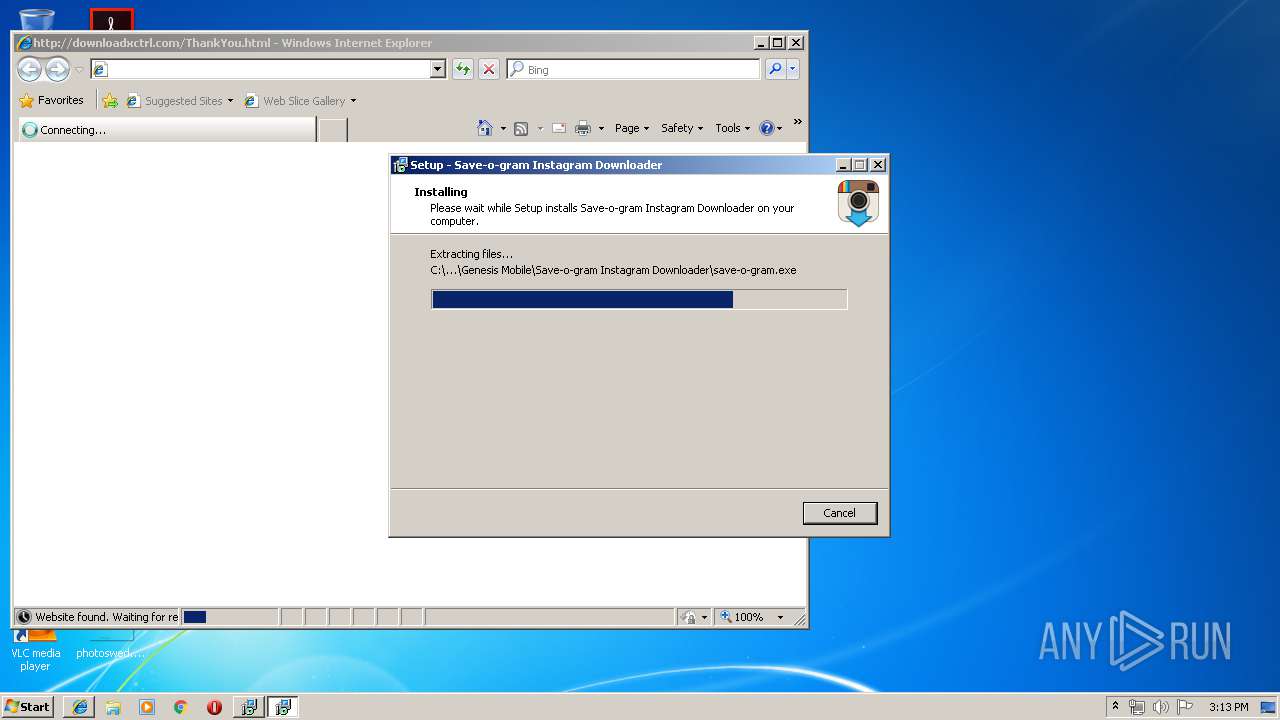The image size is (1280, 720).
Task: Select the Connecting... browser tab
Action: pos(167,130)
